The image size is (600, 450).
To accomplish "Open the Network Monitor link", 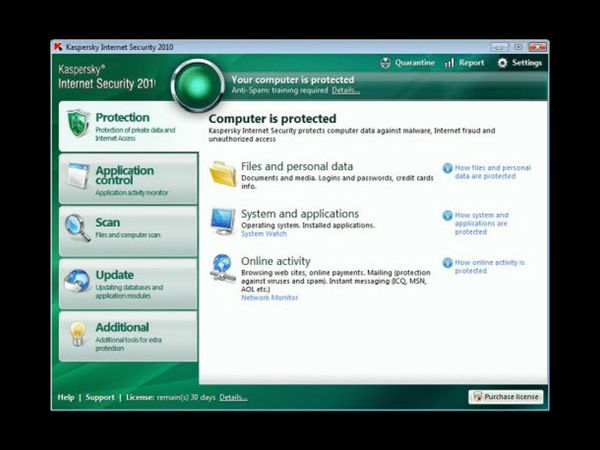I will [x=269, y=298].
